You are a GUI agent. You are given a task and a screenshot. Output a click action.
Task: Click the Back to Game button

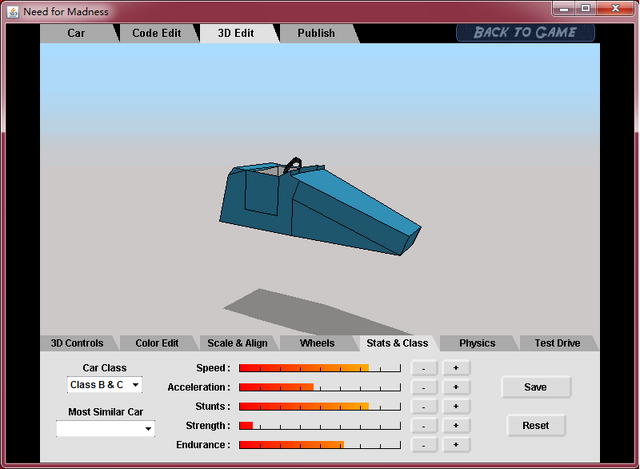525,33
